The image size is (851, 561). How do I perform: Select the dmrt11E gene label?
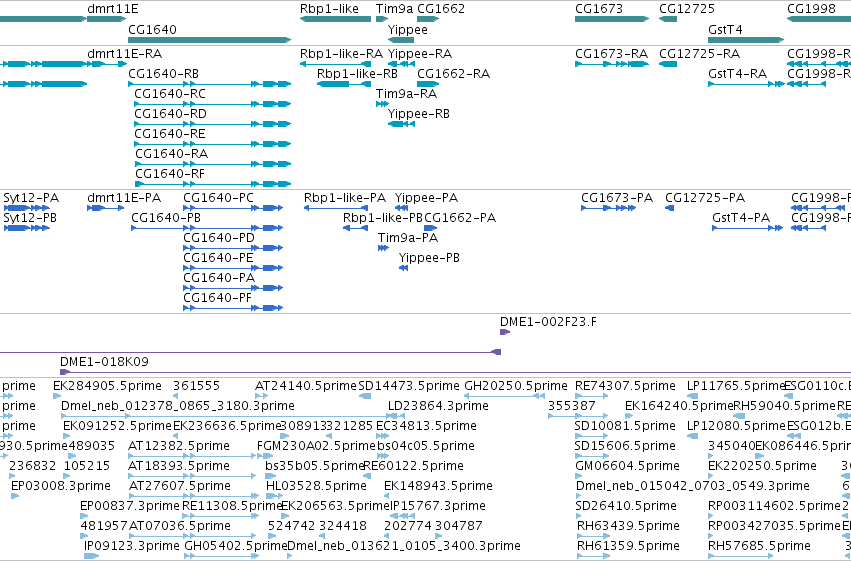coord(112,9)
